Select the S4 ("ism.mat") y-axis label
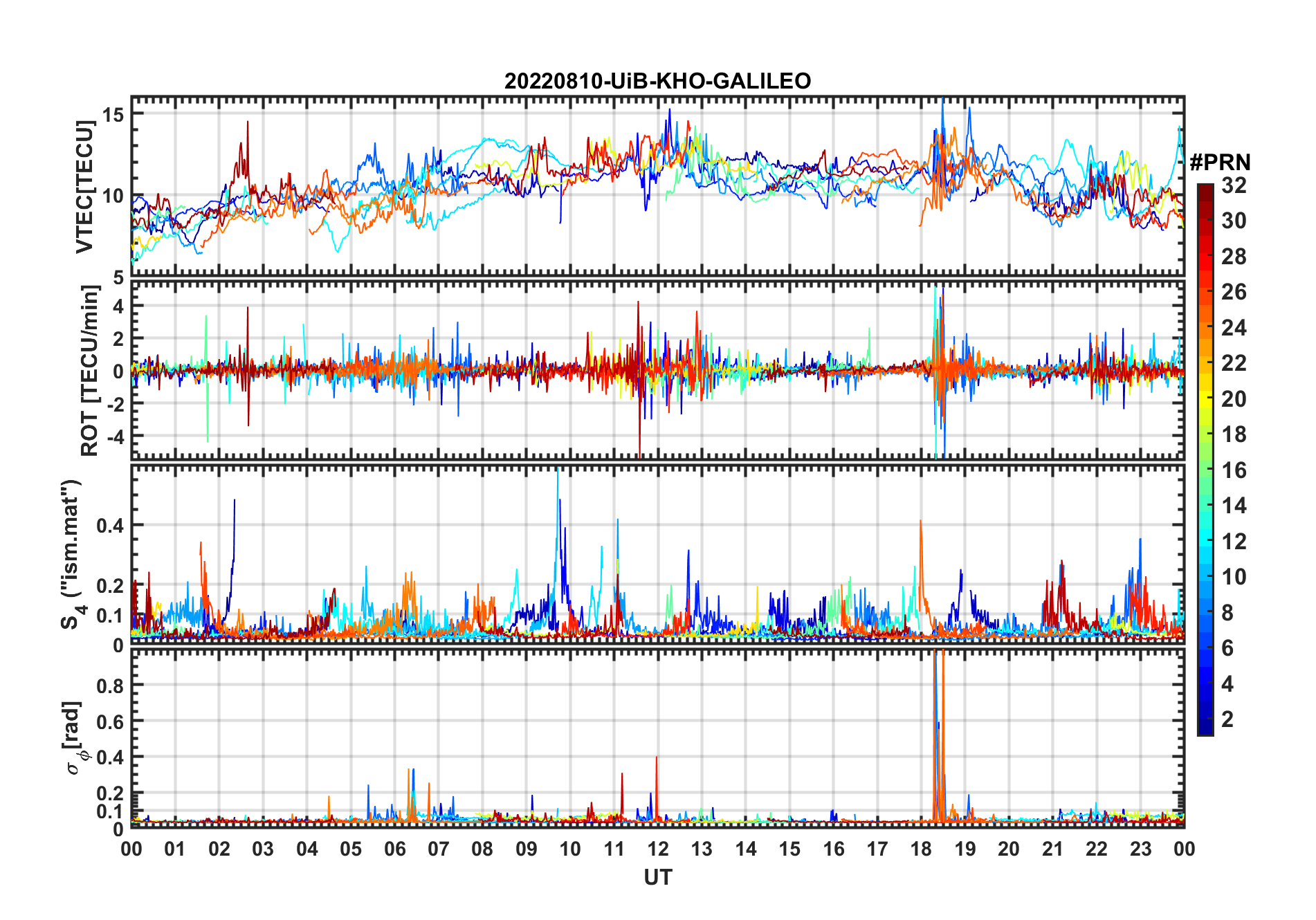This screenshot has height=920, width=1316. point(72,554)
